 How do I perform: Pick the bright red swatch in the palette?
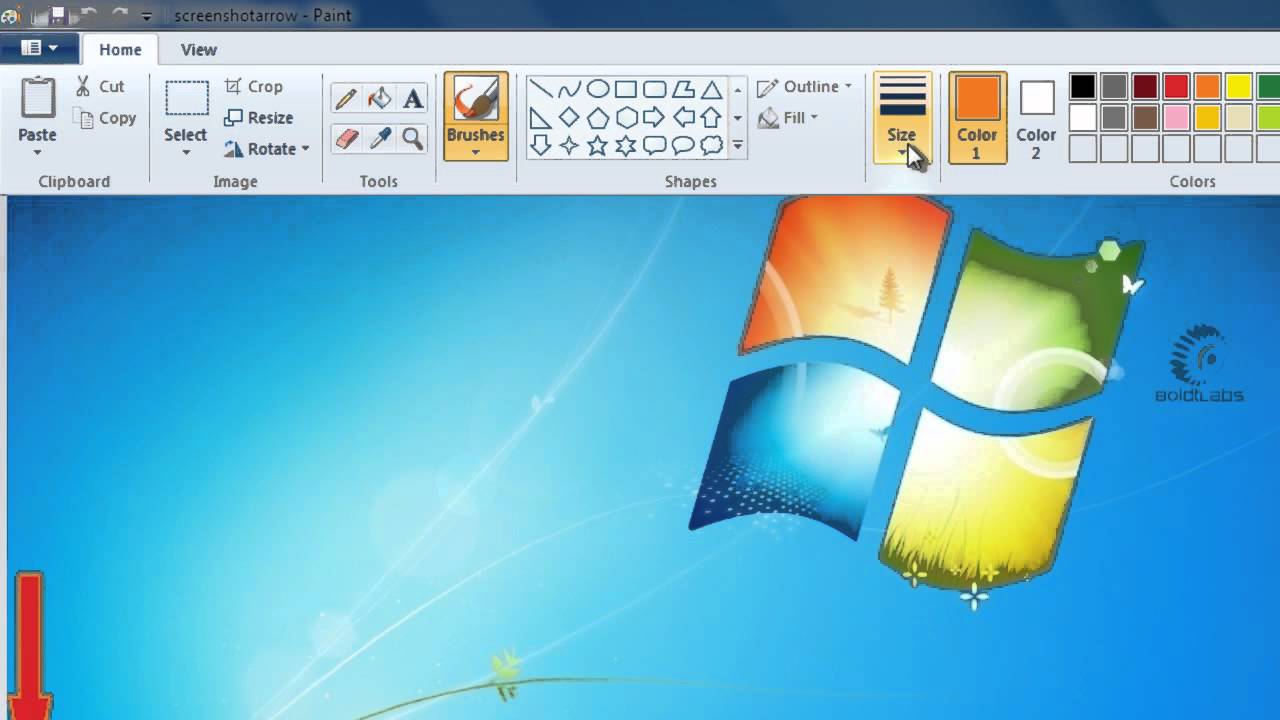tap(1176, 87)
